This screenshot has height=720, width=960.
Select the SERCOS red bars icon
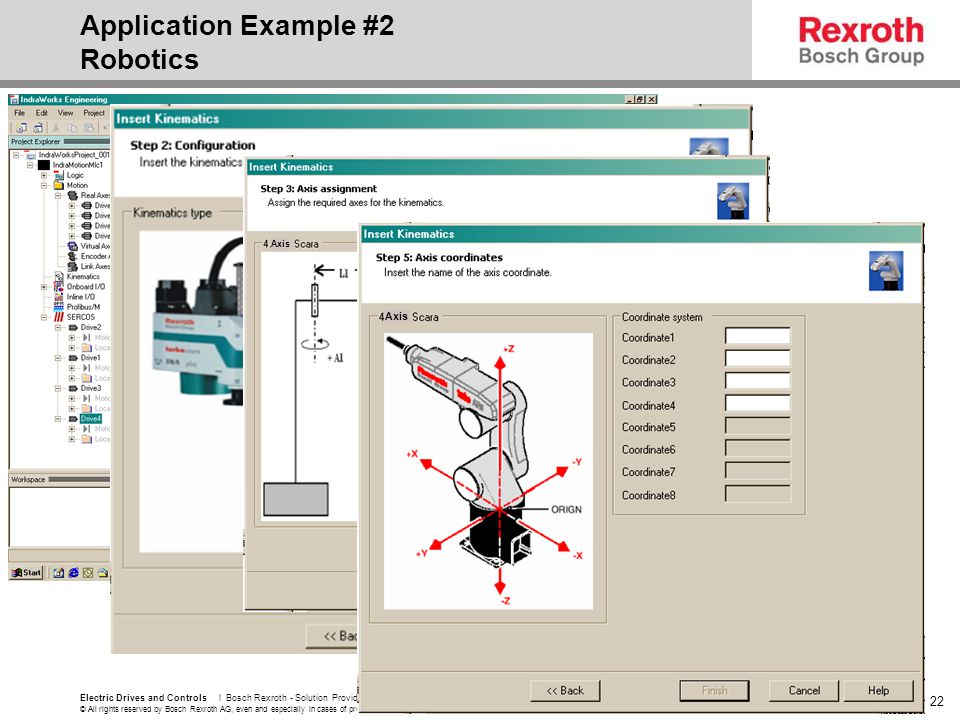(x=59, y=317)
